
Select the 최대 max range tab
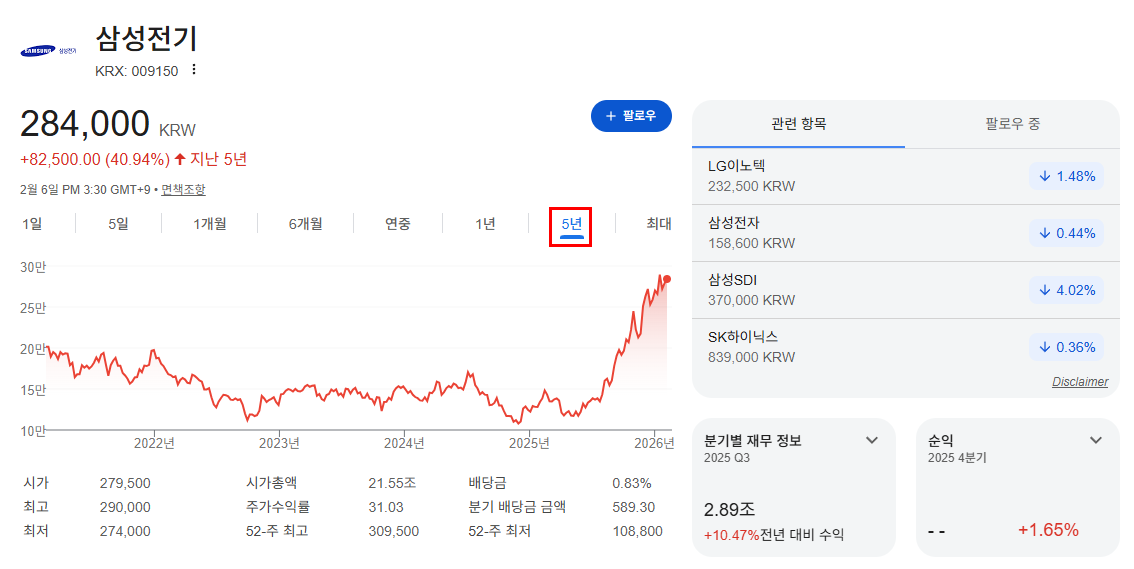(659, 224)
